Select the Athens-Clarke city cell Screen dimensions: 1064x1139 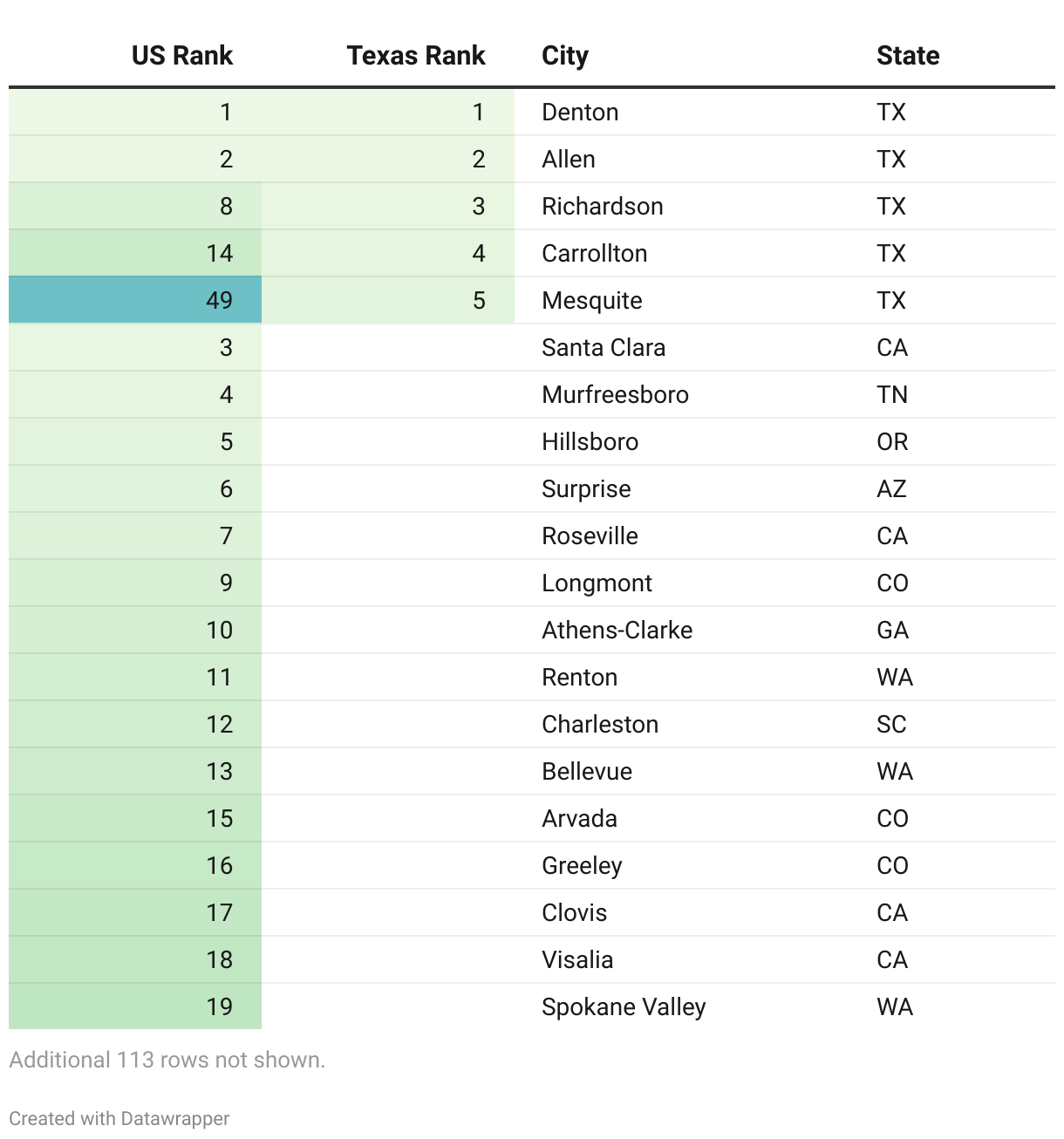coord(617,631)
